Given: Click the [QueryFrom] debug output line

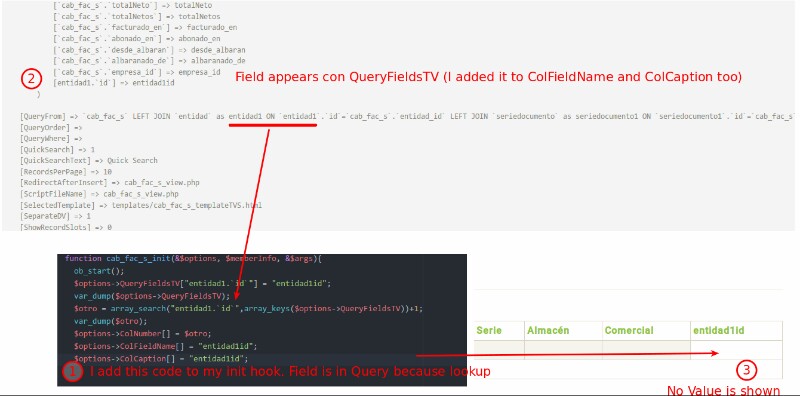Looking at the screenshot, I should pyautogui.click(x=407, y=116).
